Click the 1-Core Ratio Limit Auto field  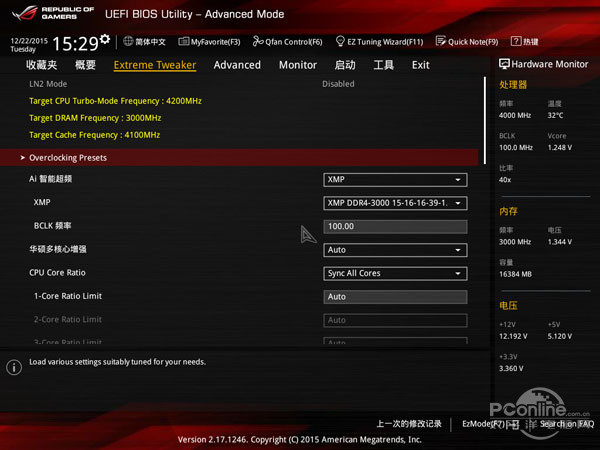pyautogui.click(x=395, y=297)
